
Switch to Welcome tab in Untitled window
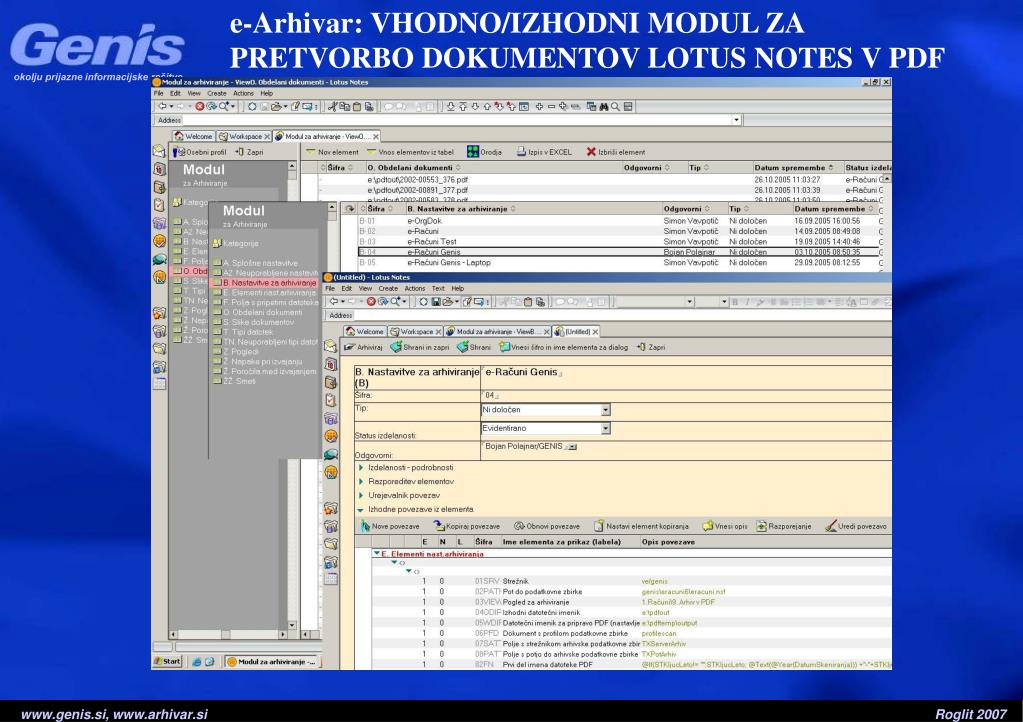365,331
